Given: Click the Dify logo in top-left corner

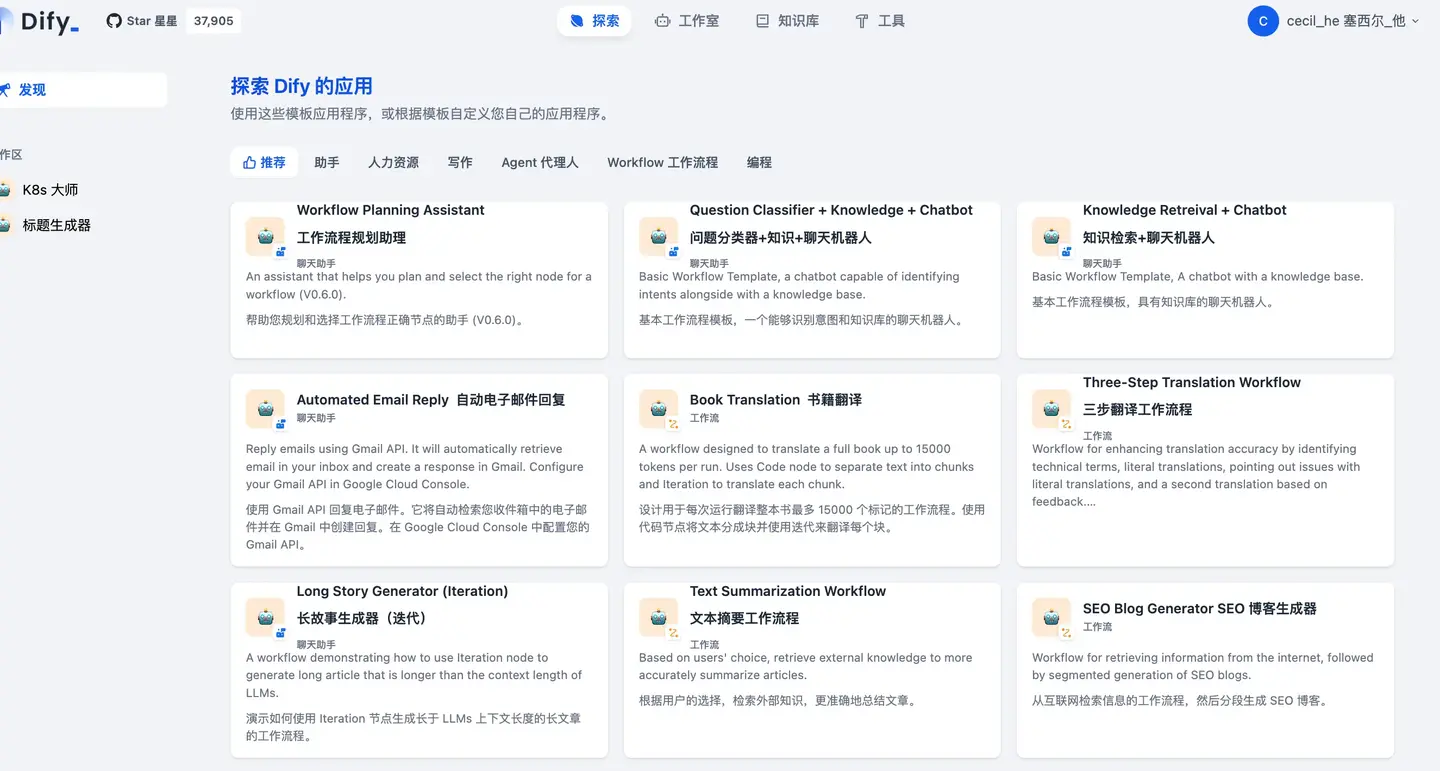Looking at the screenshot, I should pyautogui.click(x=45, y=21).
